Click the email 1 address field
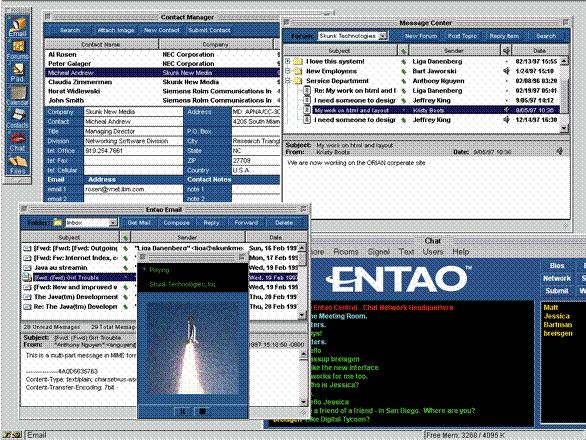The image size is (586, 440). tap(133, 189)
